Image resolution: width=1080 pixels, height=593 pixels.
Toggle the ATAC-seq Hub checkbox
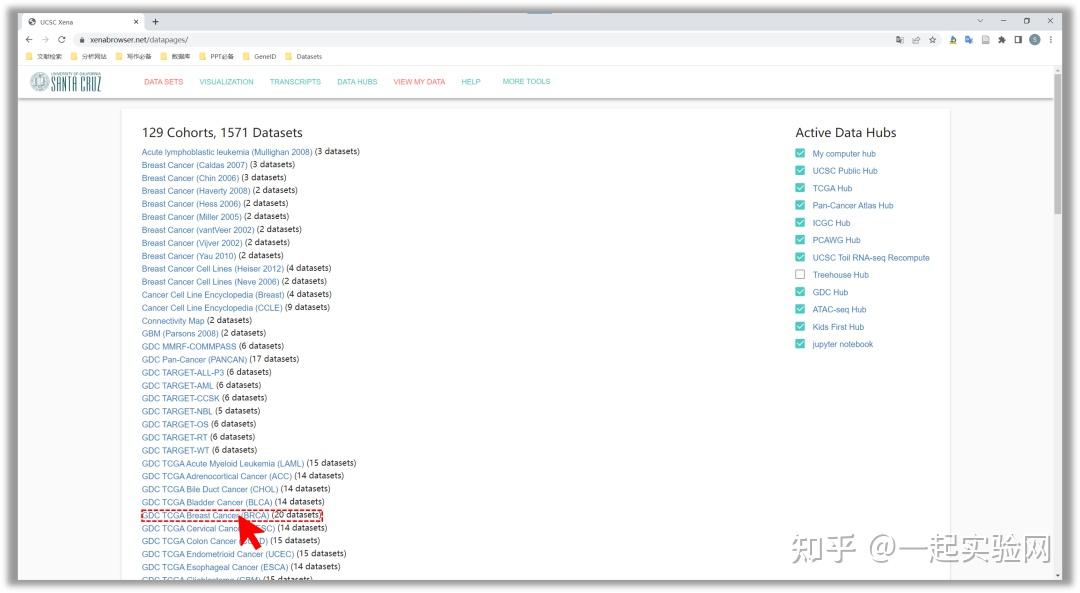800,309
